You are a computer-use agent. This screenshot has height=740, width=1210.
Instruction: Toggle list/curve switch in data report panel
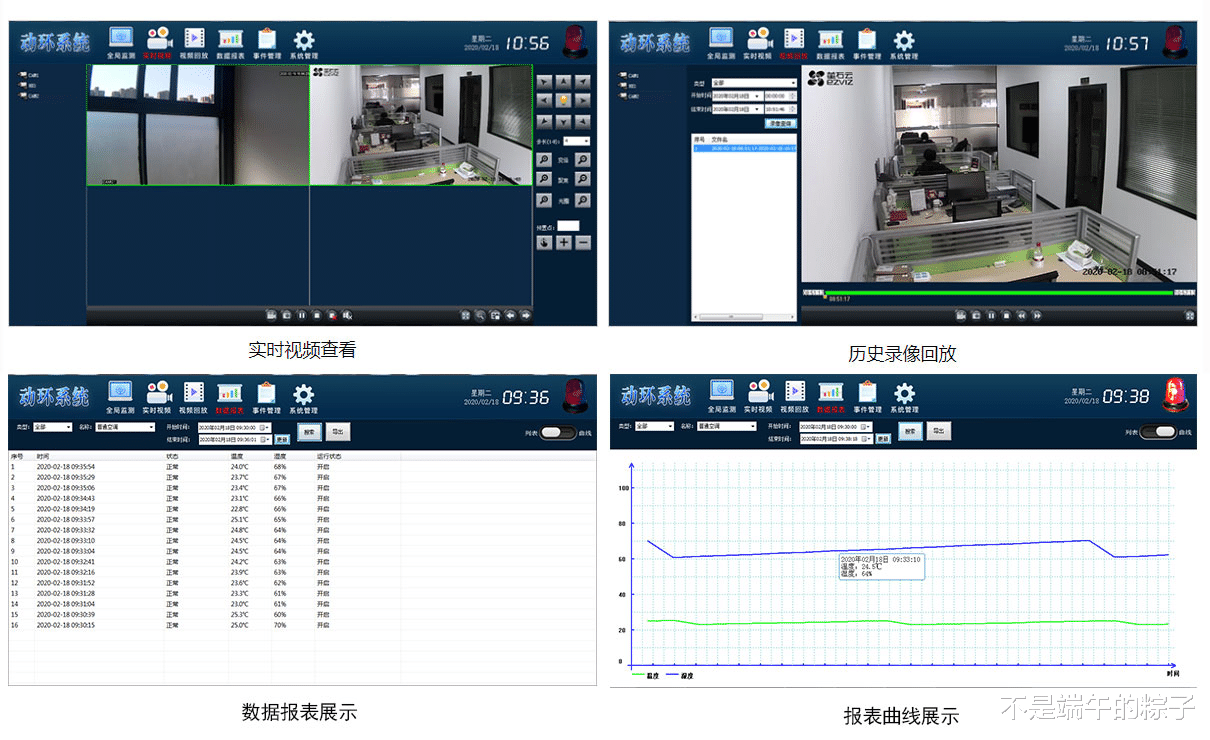[556, 432]
